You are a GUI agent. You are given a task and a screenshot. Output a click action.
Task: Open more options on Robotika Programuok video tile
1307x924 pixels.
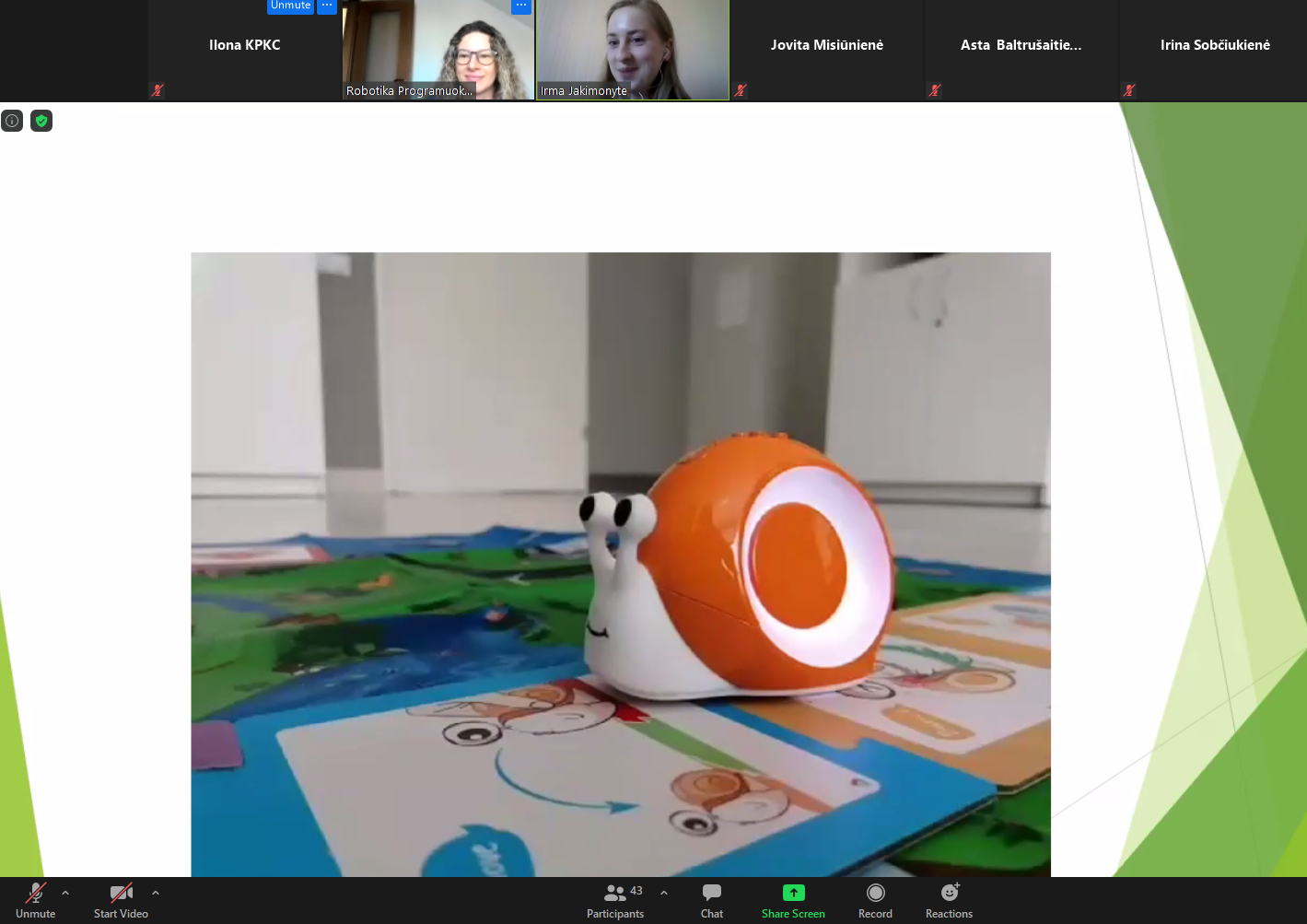click(x=521, y=6)
